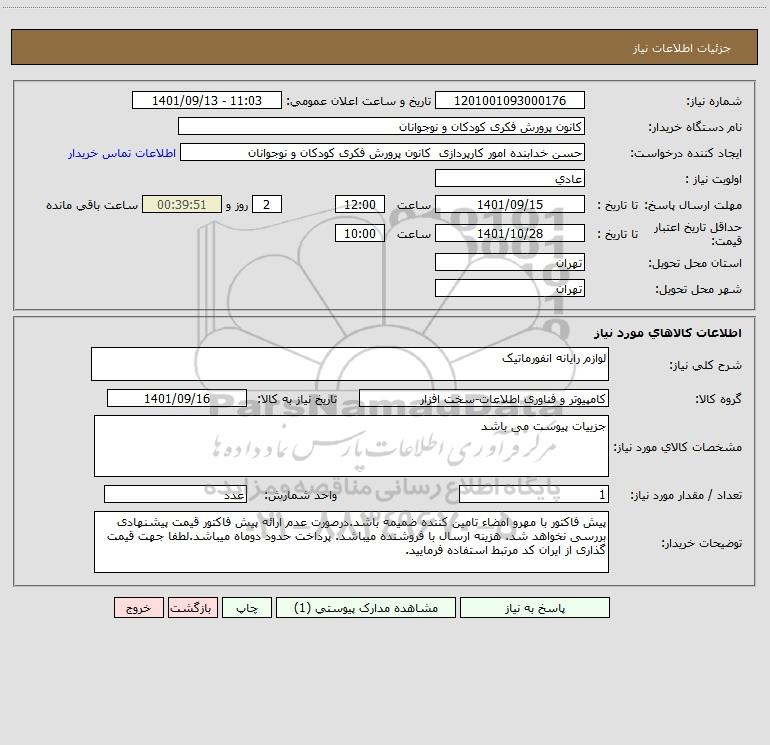Click the گروه کالا label
The image size is (770, 745).
(x=719, y=399)
